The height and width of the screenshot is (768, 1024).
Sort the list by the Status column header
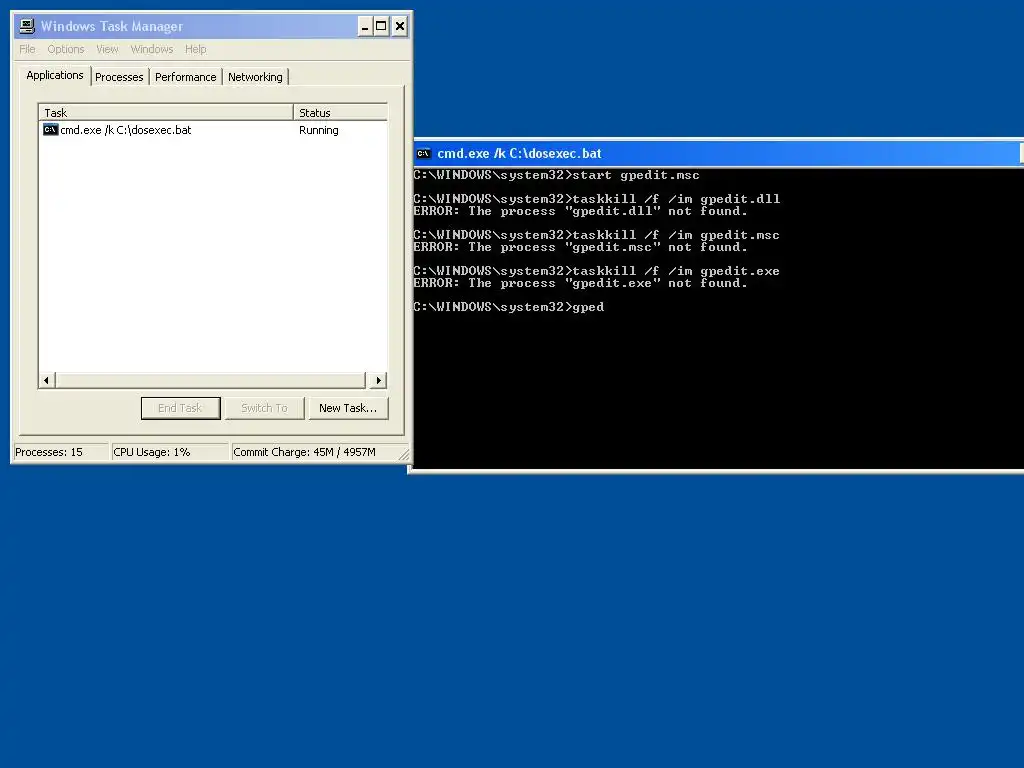[340, 112]
